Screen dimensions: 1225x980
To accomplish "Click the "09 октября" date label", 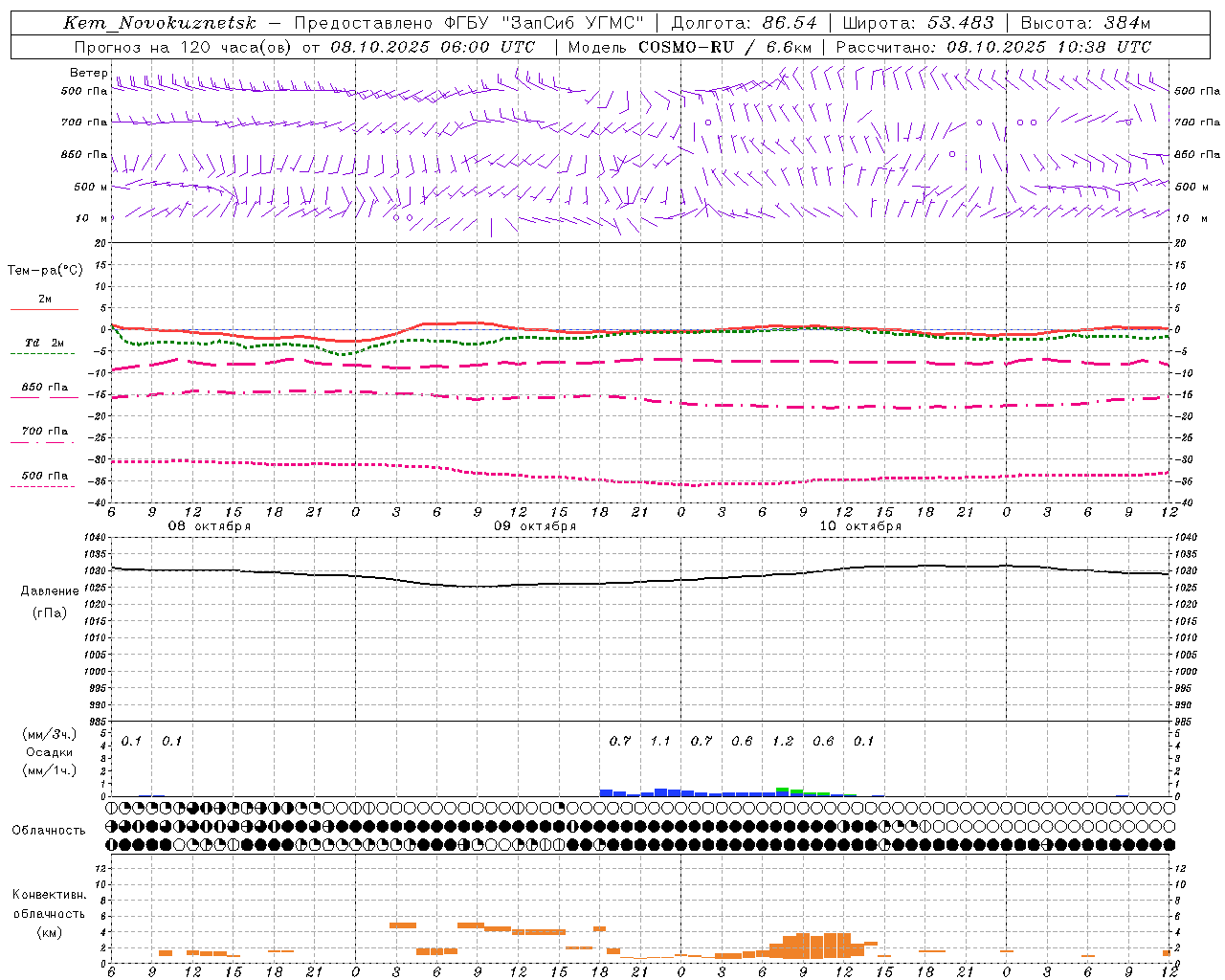I will [535, 526].
